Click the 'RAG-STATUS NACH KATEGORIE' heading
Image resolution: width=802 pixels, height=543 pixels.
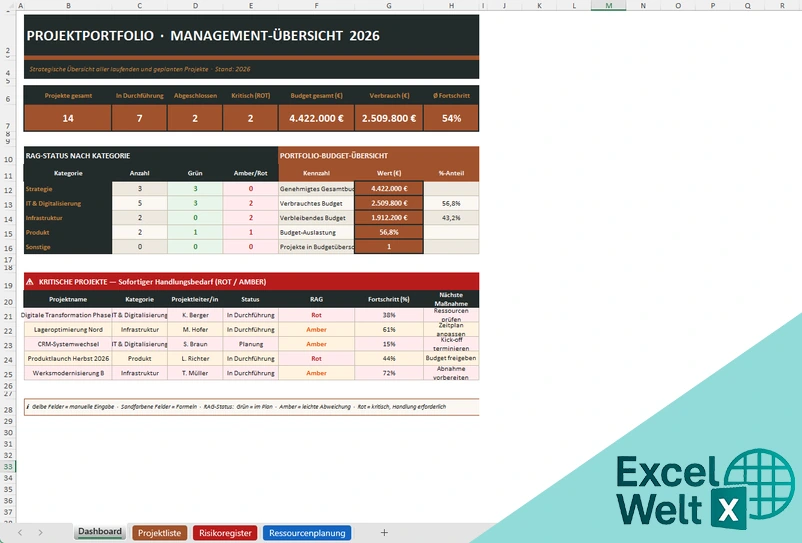click(x=78, y=155)
